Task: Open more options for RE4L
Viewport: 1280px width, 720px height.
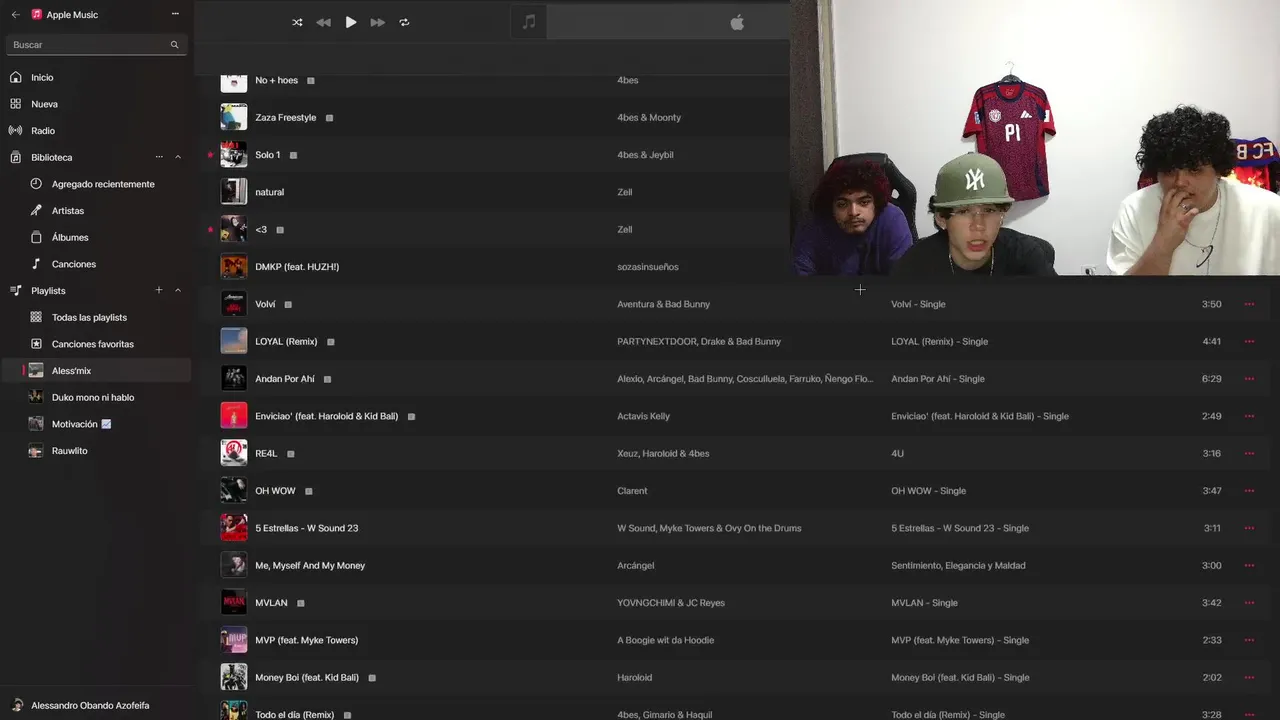Action: (x=1249, y=453)
